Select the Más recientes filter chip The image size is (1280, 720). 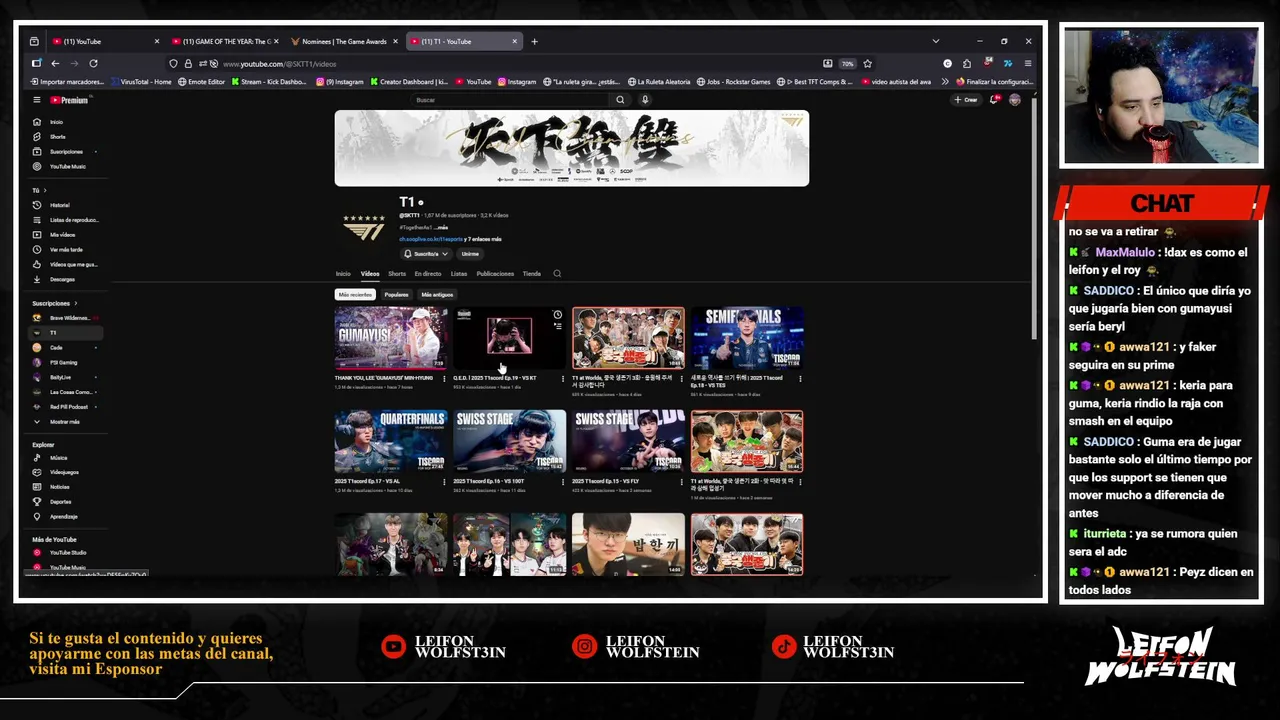355,295
